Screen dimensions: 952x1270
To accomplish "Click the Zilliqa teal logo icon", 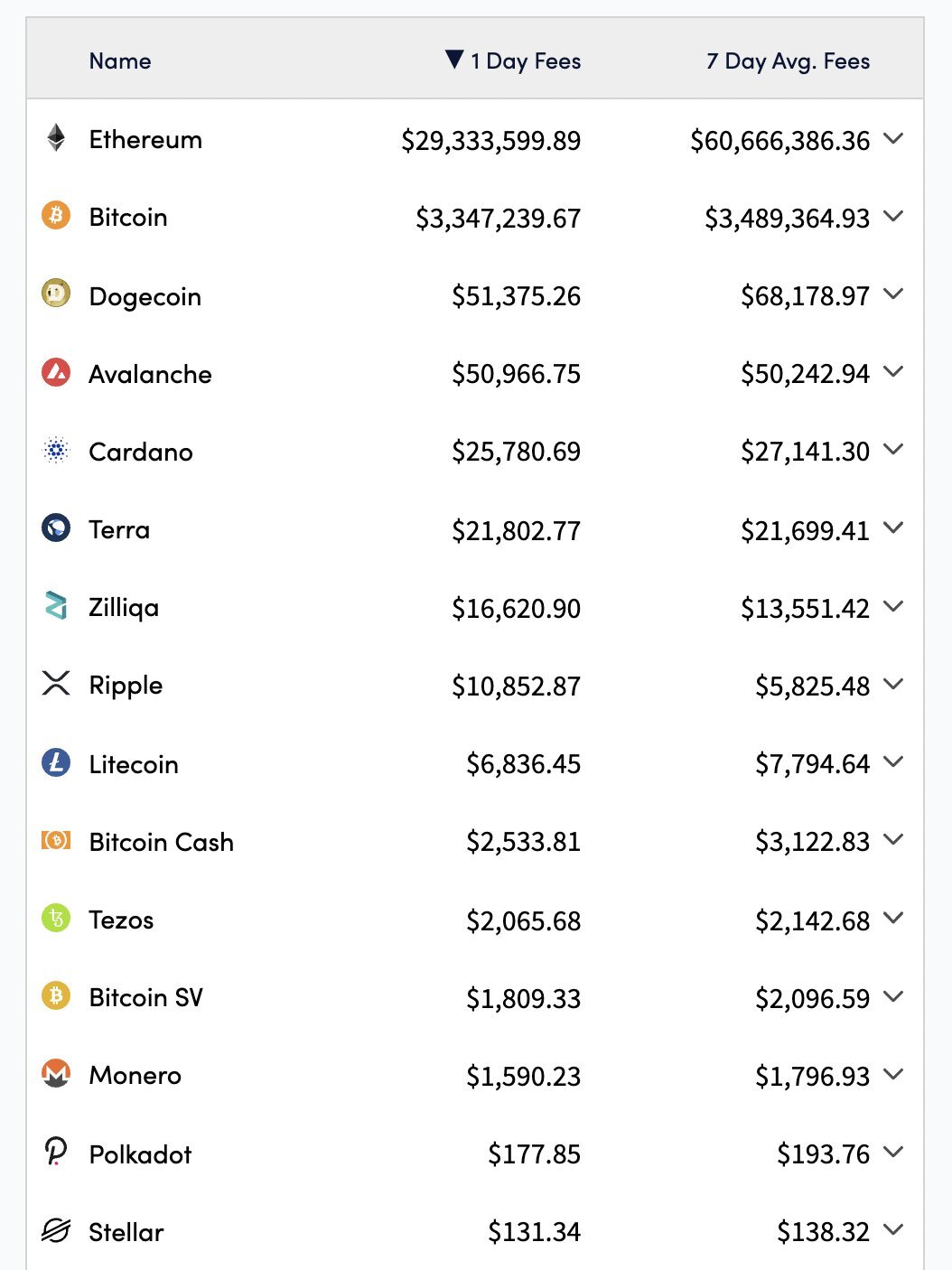I will click(56, 605).
